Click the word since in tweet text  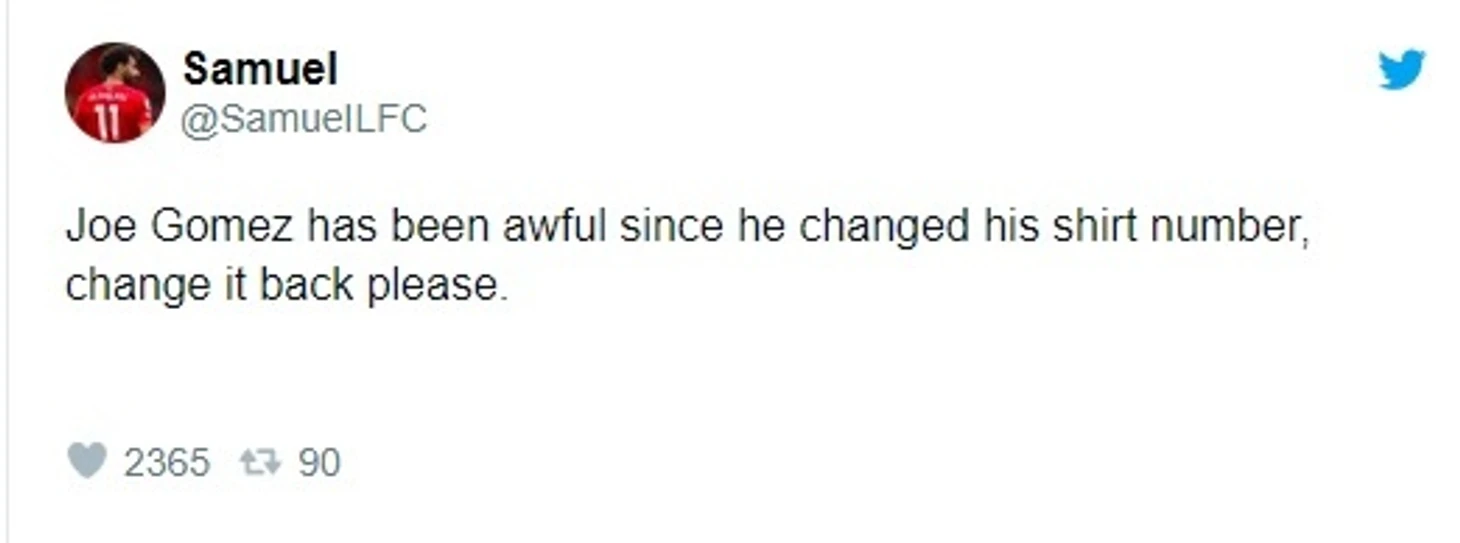672,228
